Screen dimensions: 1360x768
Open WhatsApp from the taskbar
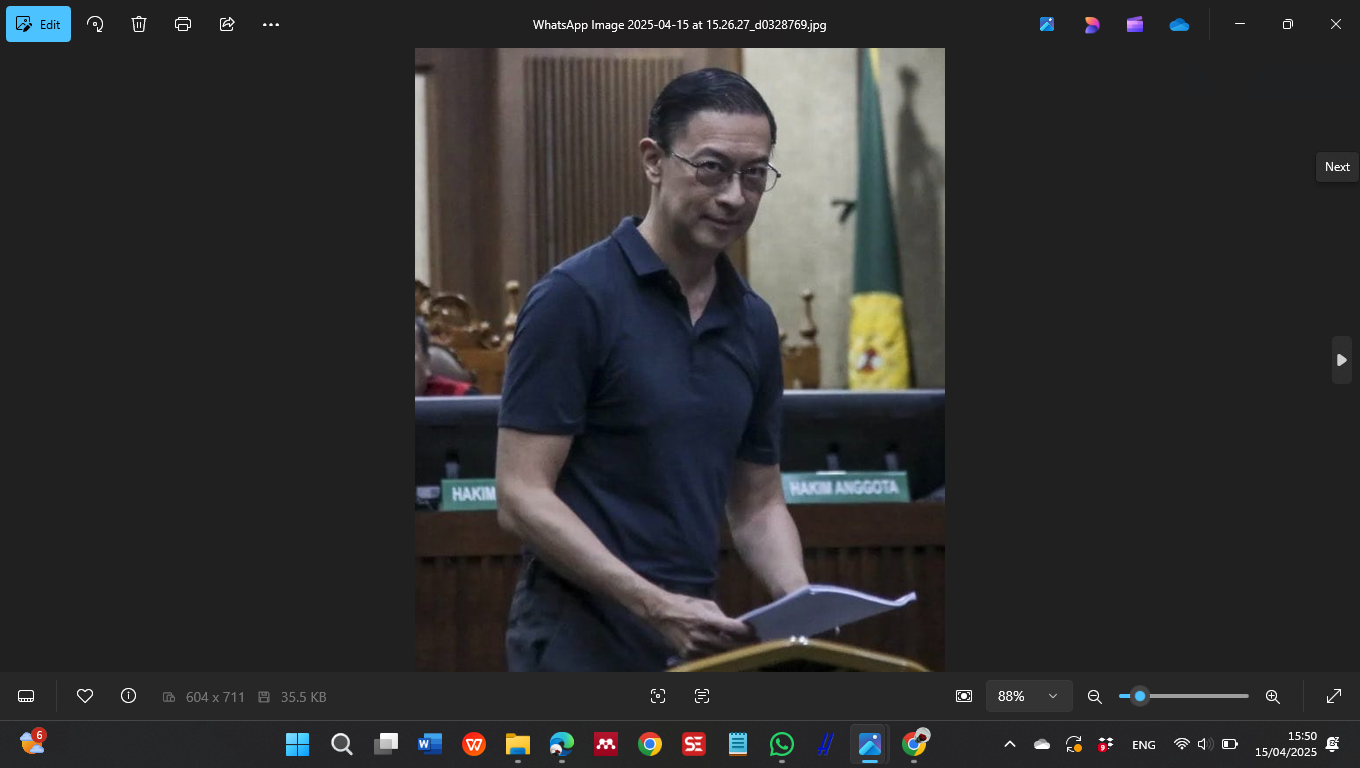click(x=782, y=744)
